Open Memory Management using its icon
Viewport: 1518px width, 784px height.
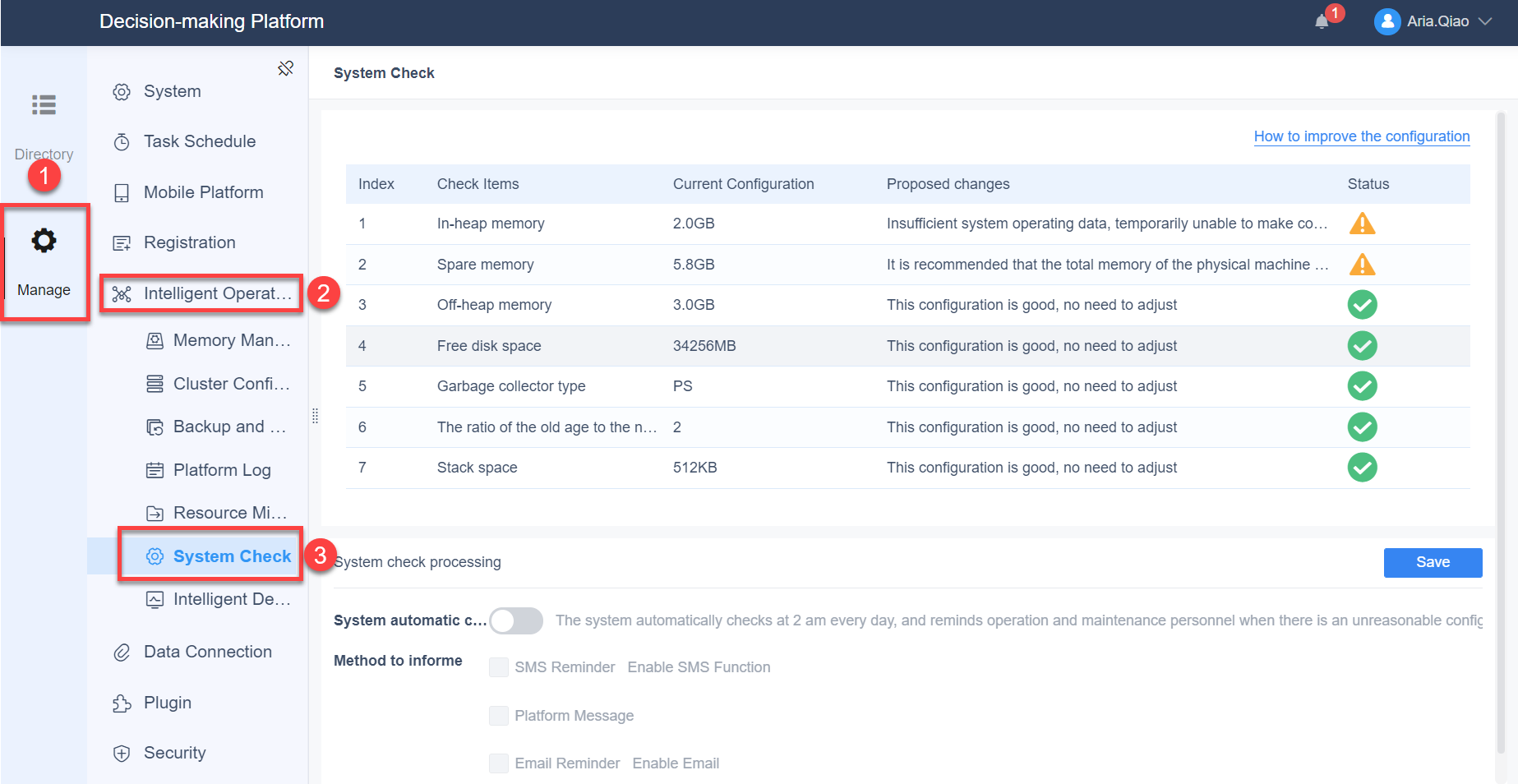click(155, 339)
